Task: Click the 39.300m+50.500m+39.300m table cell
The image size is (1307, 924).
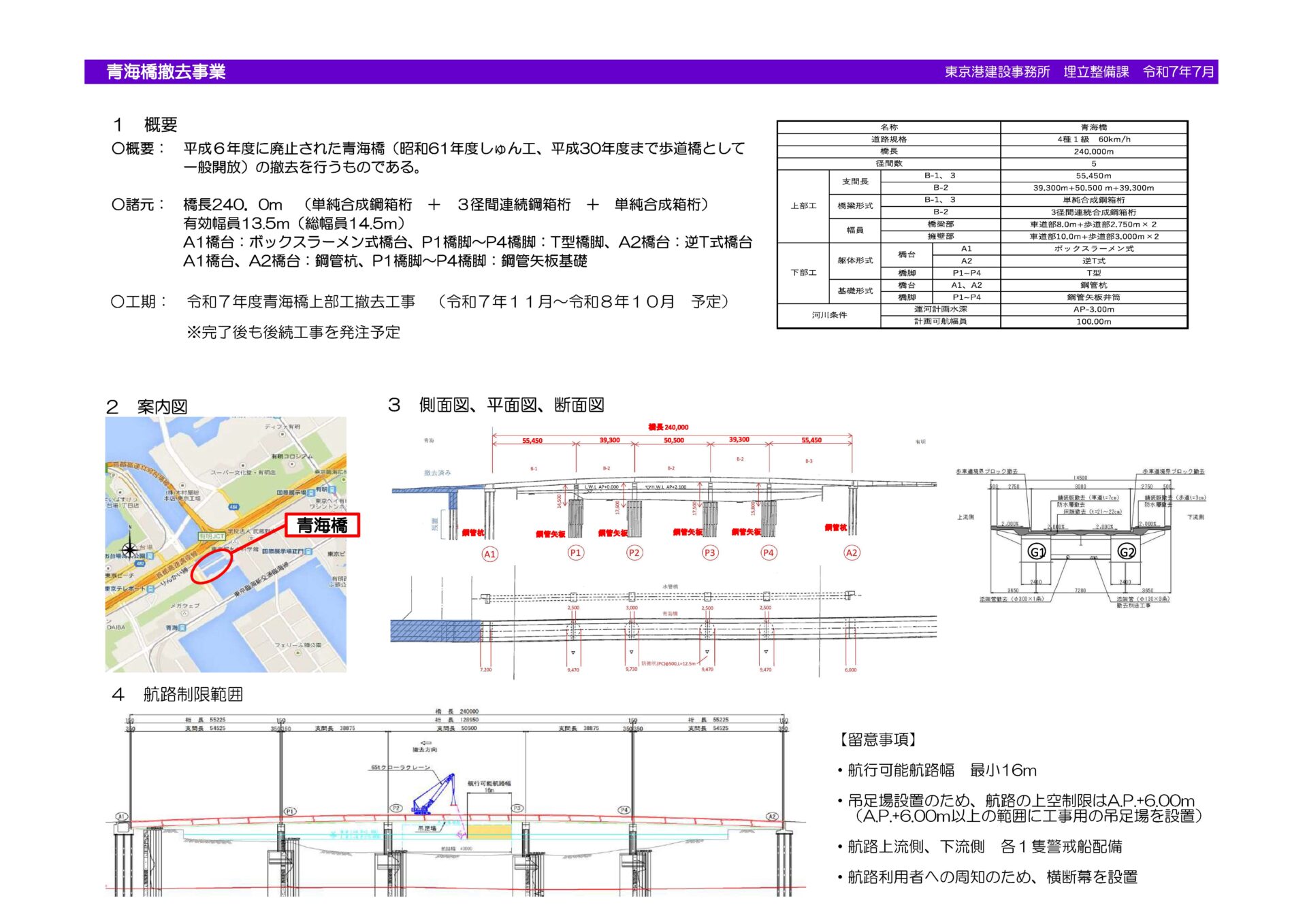Action: pyautogui.click(x=1094, y=188)
